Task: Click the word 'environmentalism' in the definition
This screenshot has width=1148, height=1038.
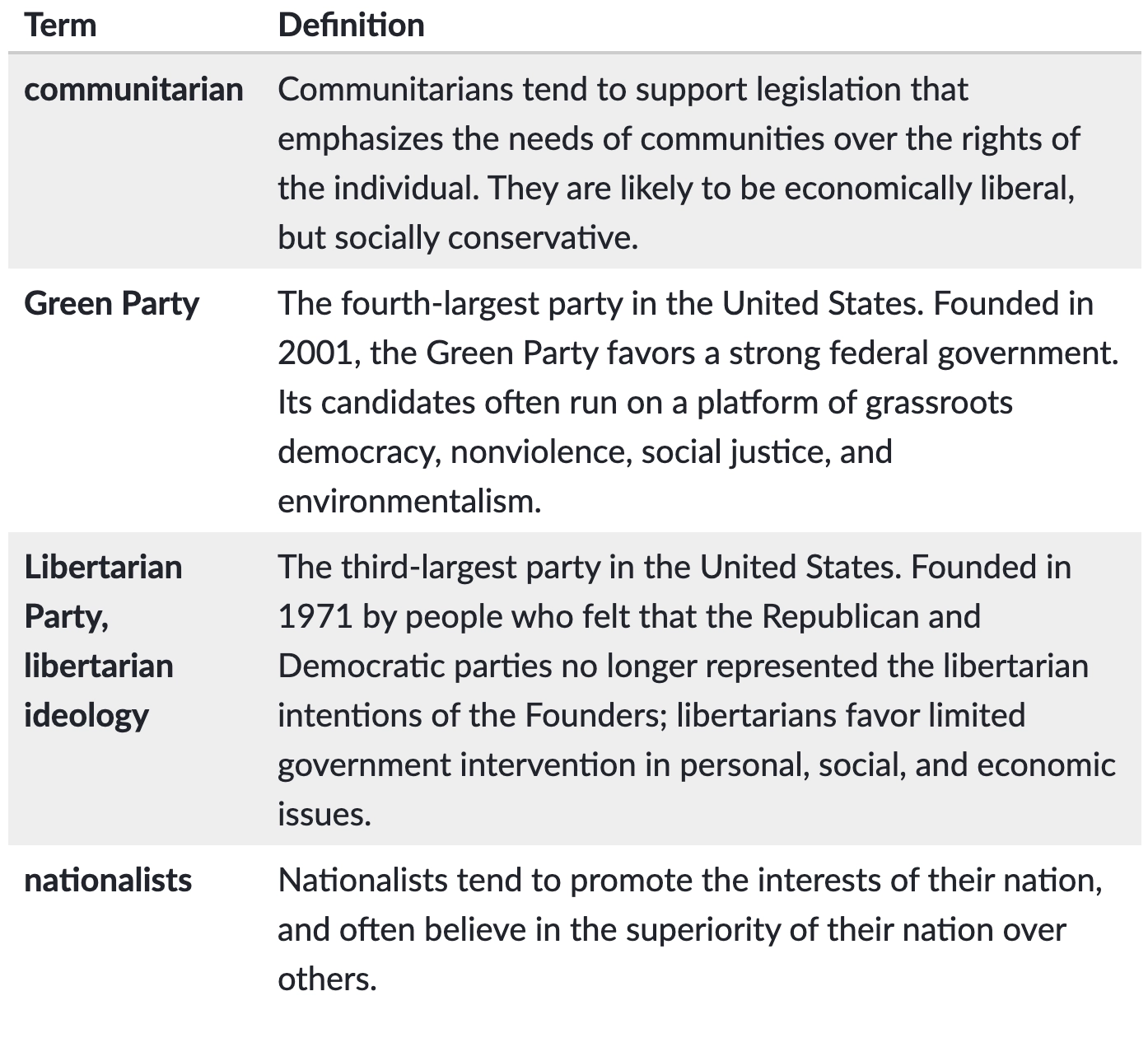Action: click(408, 502)
